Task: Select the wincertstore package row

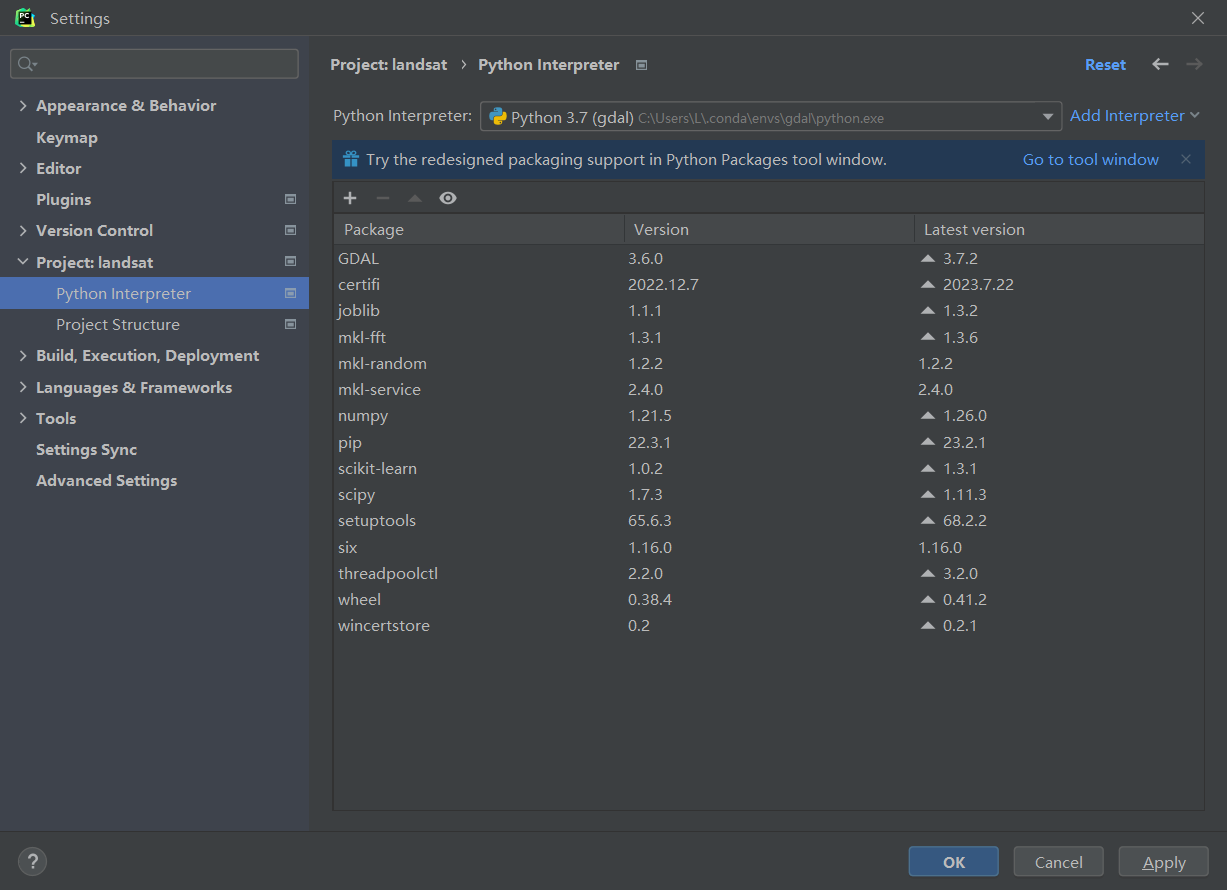Action: coord(769,625)
